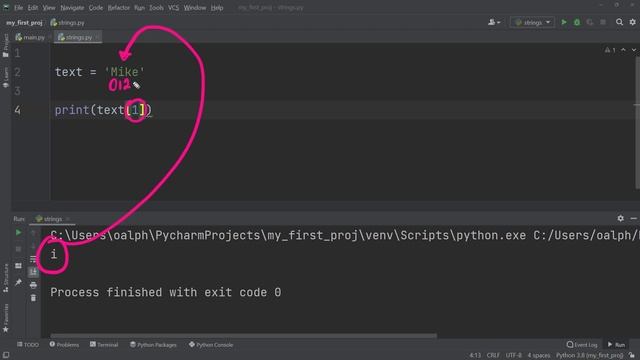Image resolution: width=640 pixels, height=360 pixels.
Task: Pin the Run tab with pin icon
Action: pyautogui.click(x=18, y=282)
